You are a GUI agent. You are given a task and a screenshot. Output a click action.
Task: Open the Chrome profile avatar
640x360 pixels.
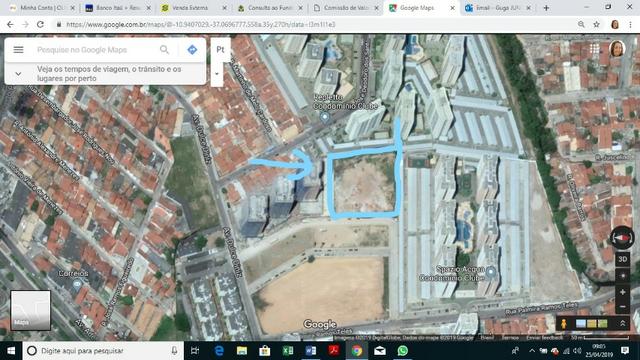615,24
